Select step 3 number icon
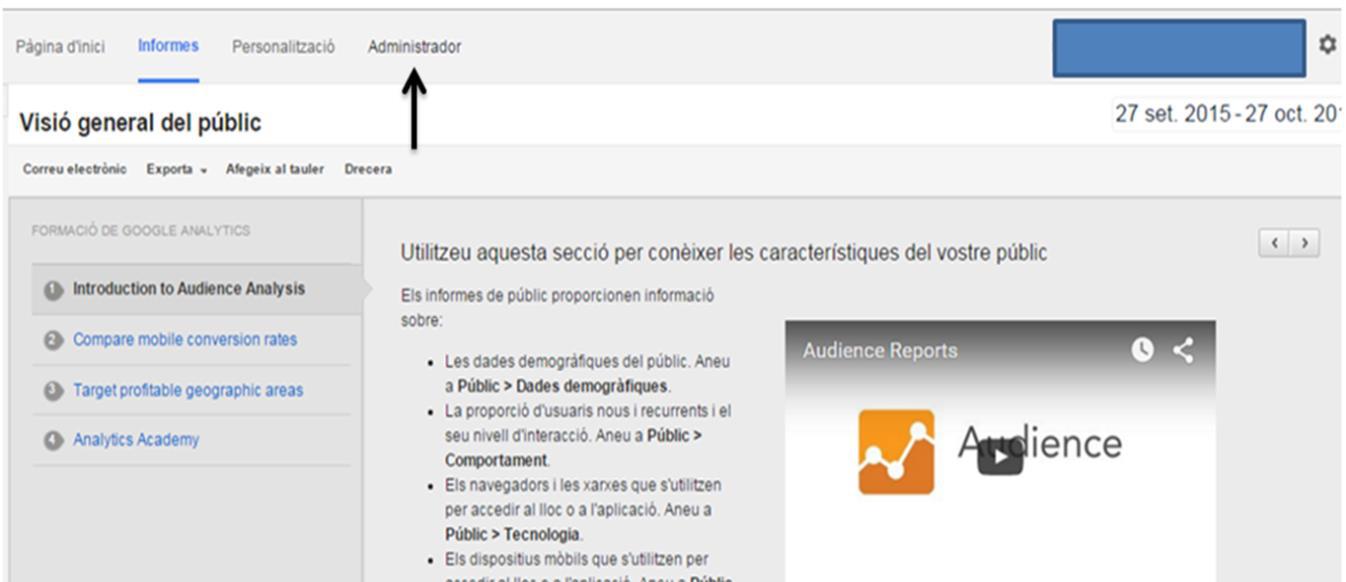Viewport: 1346px width, 582px height. (53, 391)
